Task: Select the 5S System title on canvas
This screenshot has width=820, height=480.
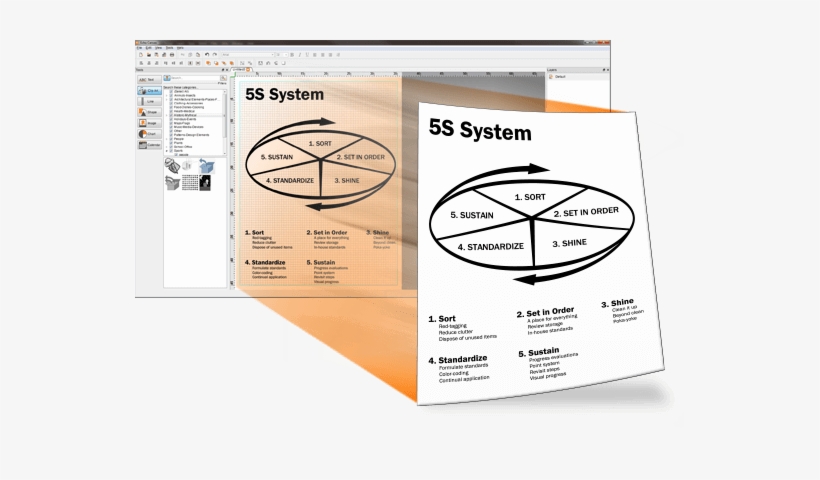Action: (x=284, y=95)
